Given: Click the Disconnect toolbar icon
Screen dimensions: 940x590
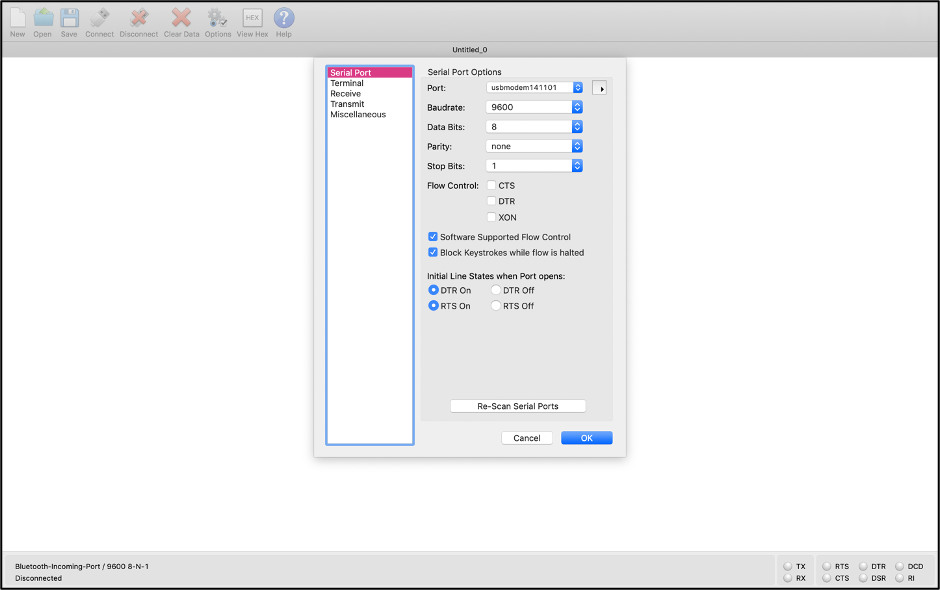Looking at the screenshot, I should pos(139,18).
